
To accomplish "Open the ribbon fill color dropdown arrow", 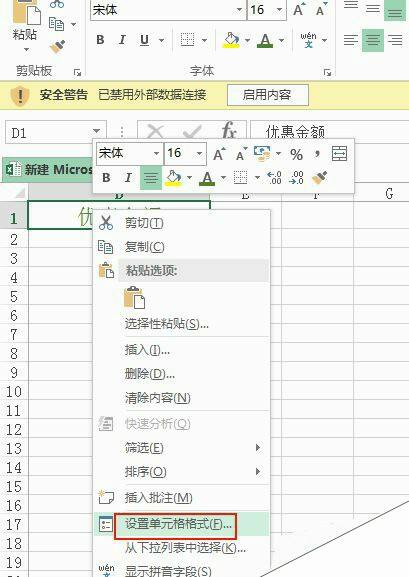I will (247, 40).
